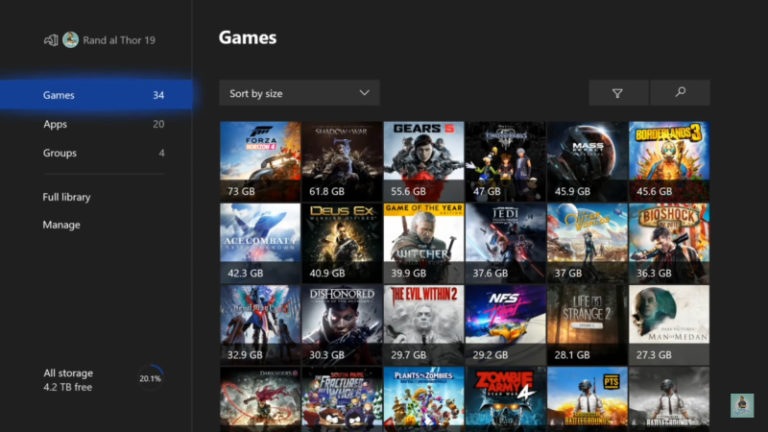Select the Life is Strange 2 tile

point(587,325)
